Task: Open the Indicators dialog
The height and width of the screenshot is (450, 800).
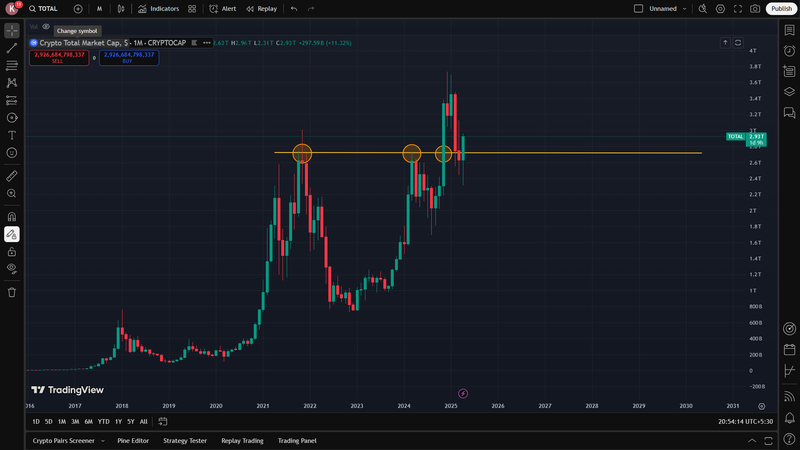Action: (x=159, y=9)
